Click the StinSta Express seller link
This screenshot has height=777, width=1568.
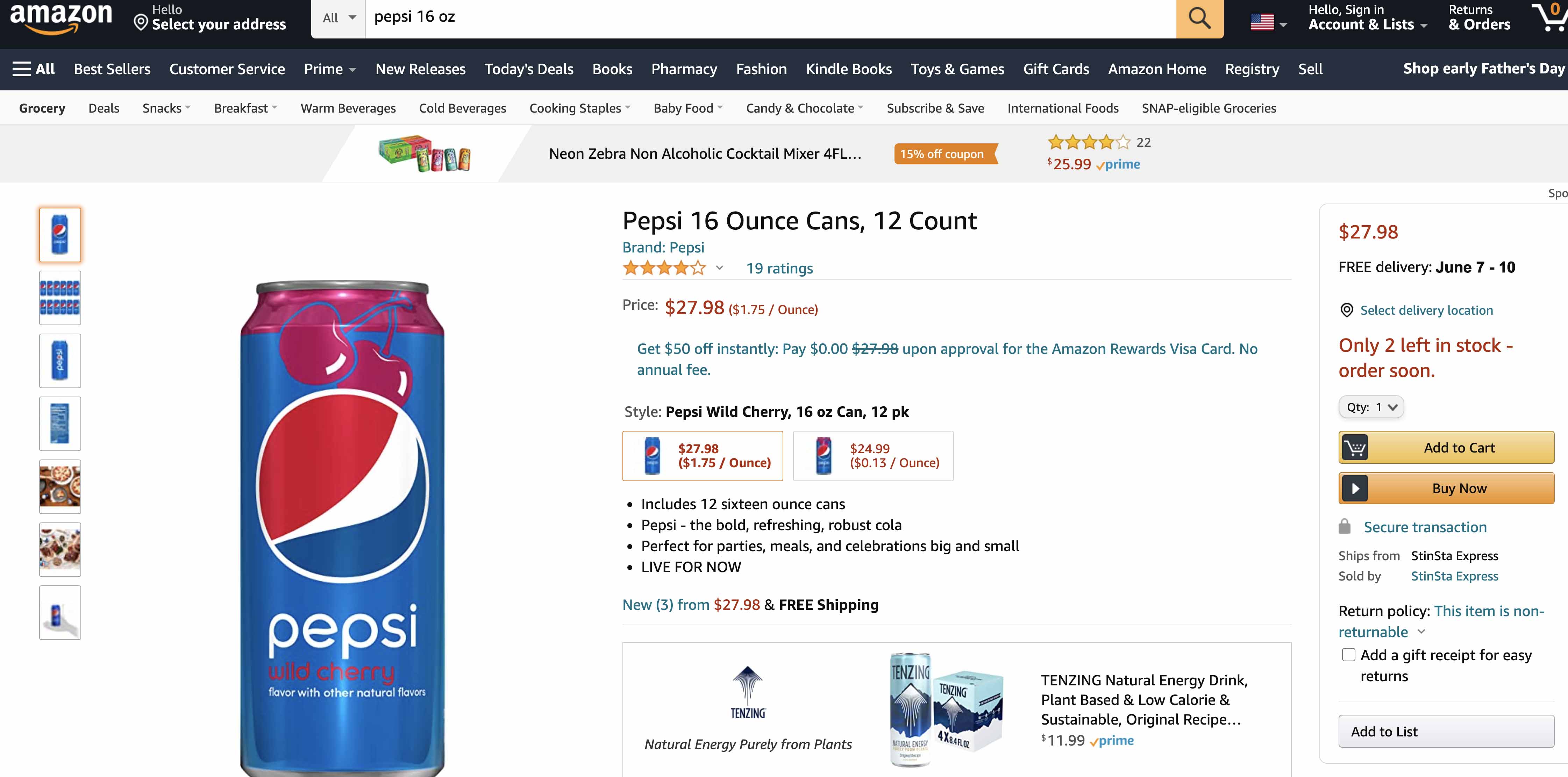[x=1454, y=576]
